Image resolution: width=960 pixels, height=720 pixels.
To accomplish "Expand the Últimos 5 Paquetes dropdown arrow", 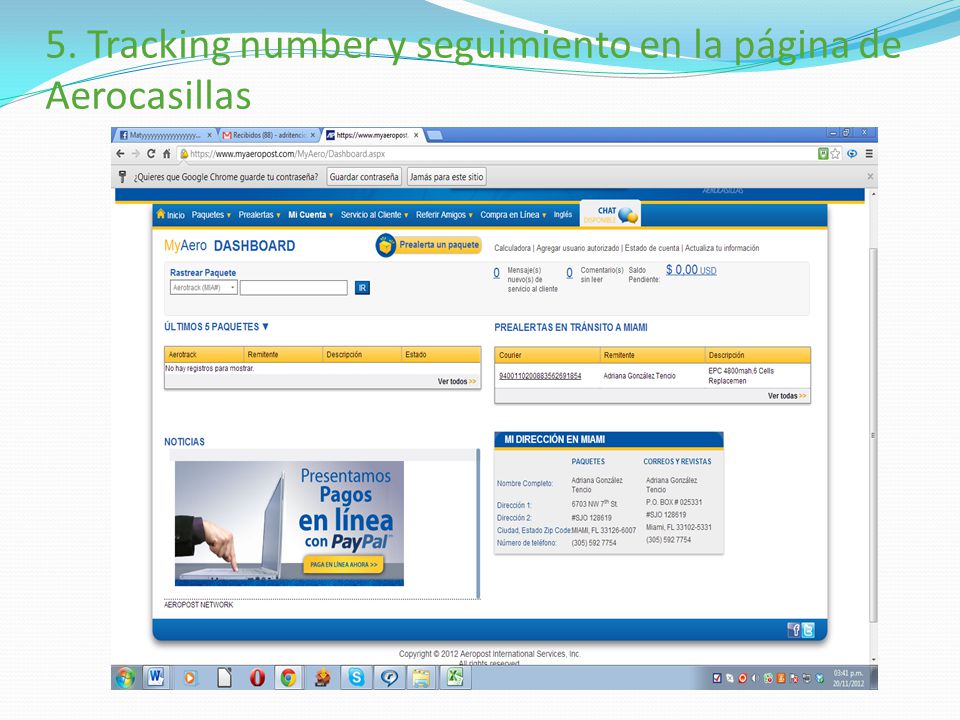I will click(266, 326).
